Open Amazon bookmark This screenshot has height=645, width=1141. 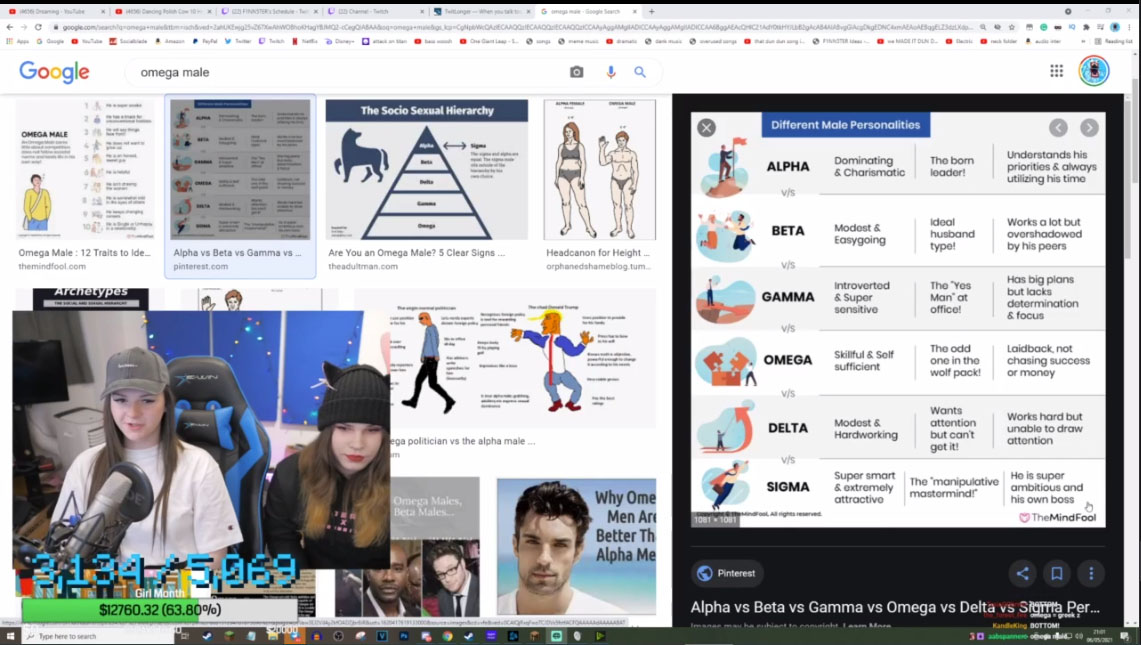point(170,41)
